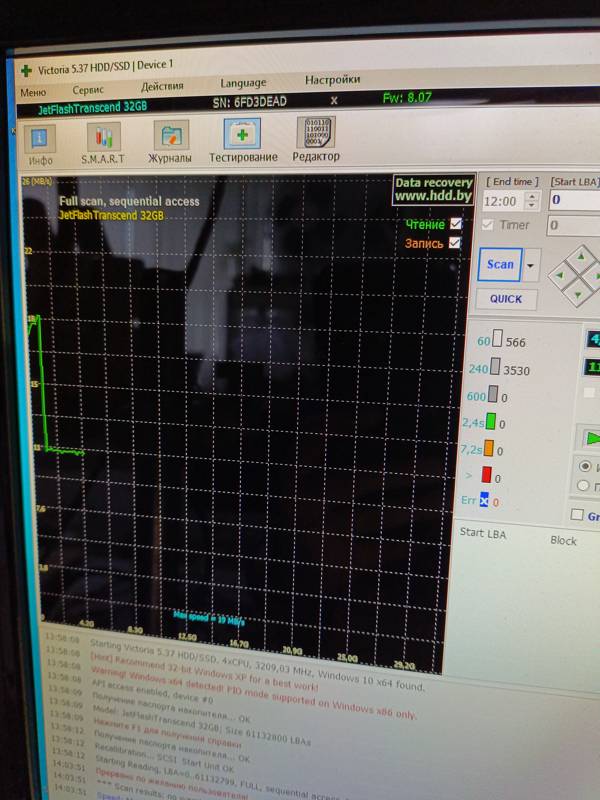Open the Инфо drive info panel
Viewport: 600px width, 800px height.
[x=40, y=141]
